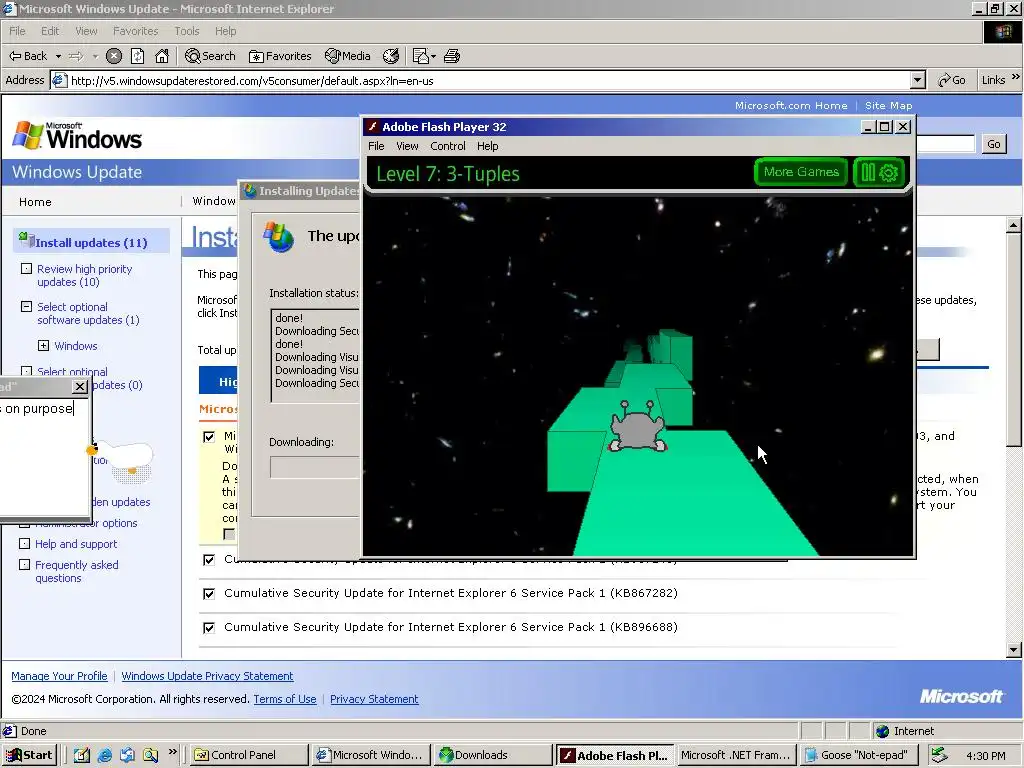The width and height of the screenshot is (1024, 768).
Task: Go to the Home page icon
Action: pos(162,56)
